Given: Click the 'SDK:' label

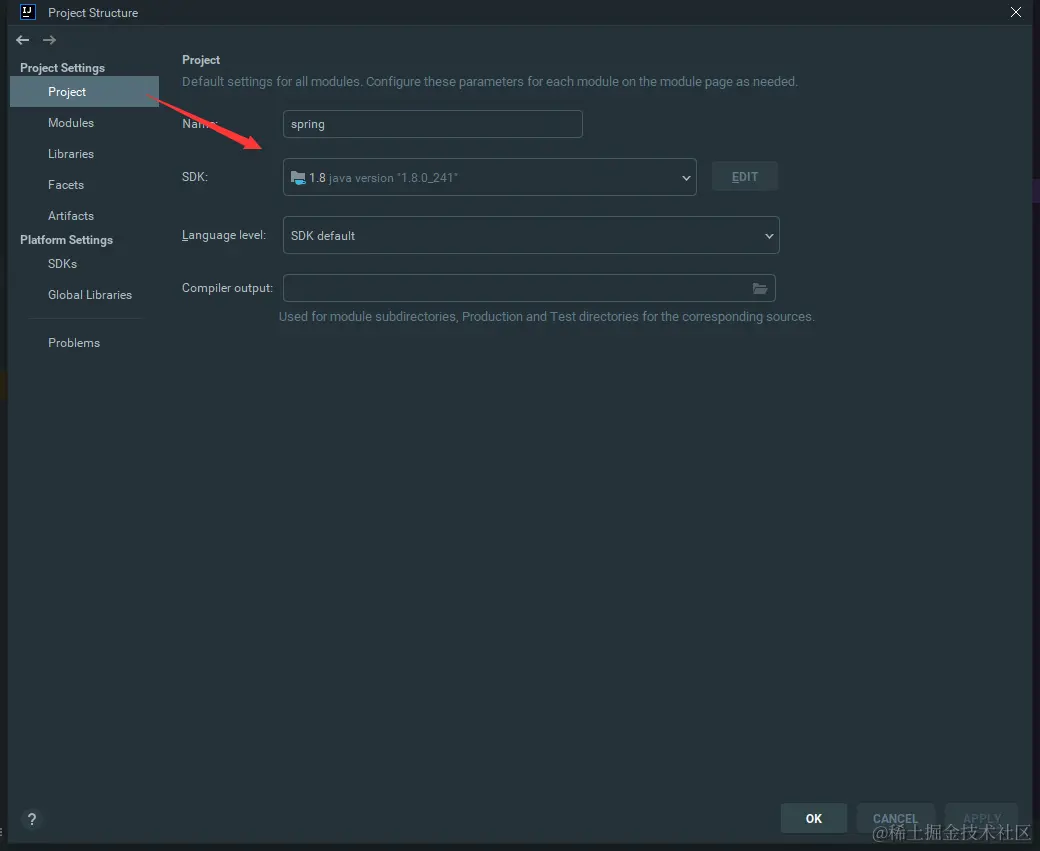Looking at the screenshot, I should coord(195,177).
